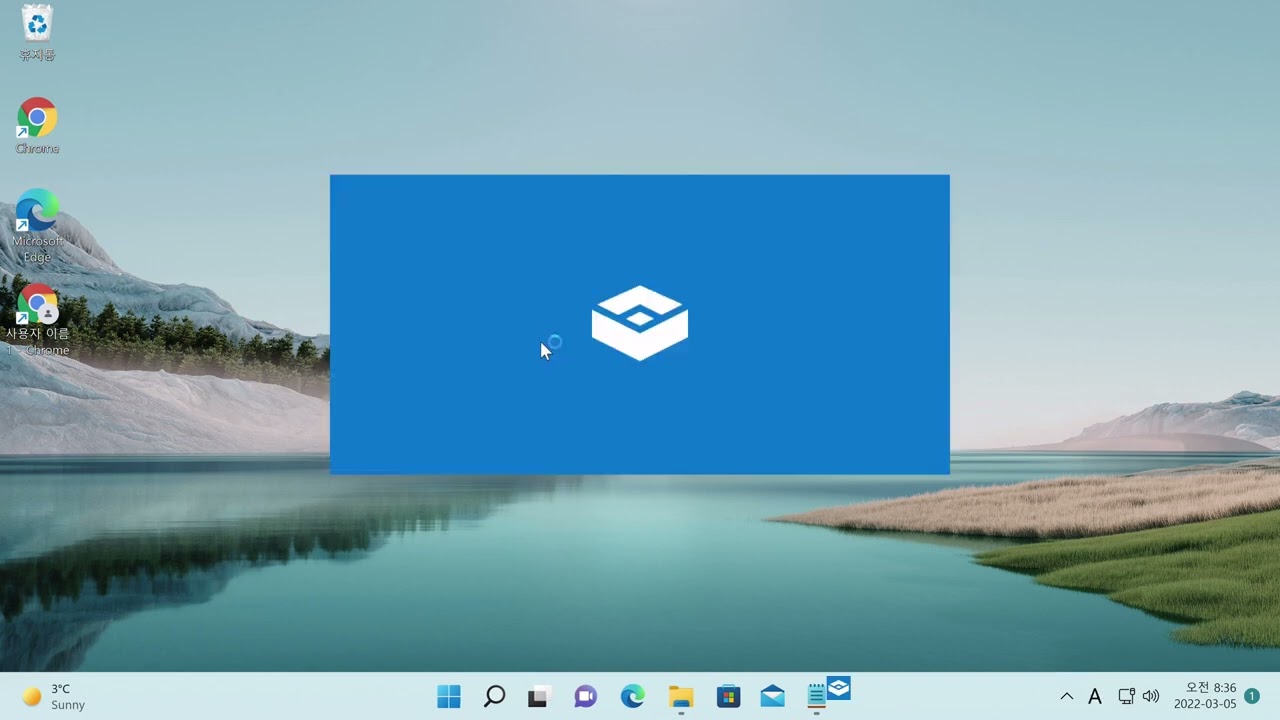Screen dimensions: 1280x720
Task: Click the Windows Sandbox taskbar icon
Action: click(839, 688)
